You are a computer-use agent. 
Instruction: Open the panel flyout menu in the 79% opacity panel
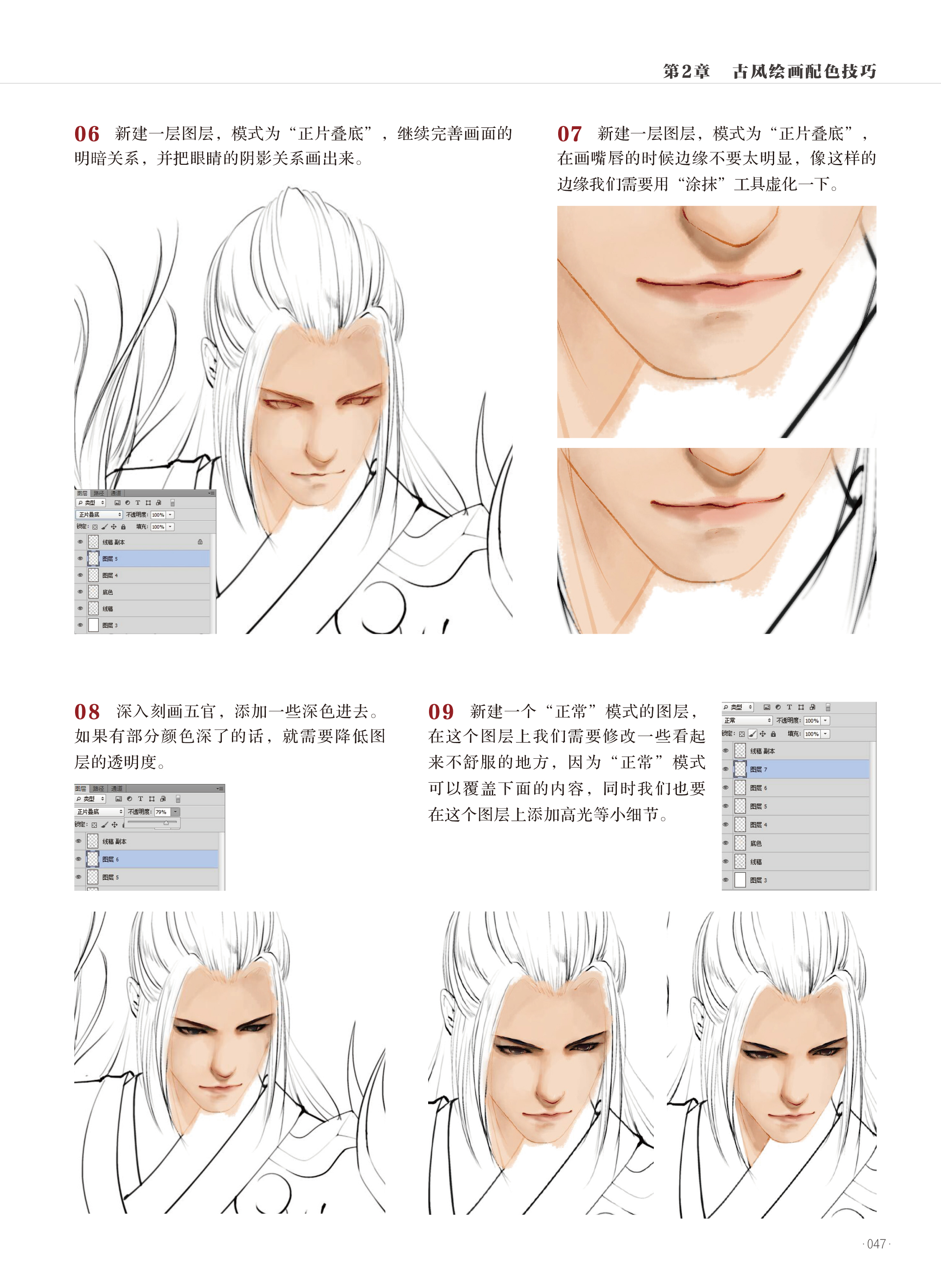coord(220,789)
